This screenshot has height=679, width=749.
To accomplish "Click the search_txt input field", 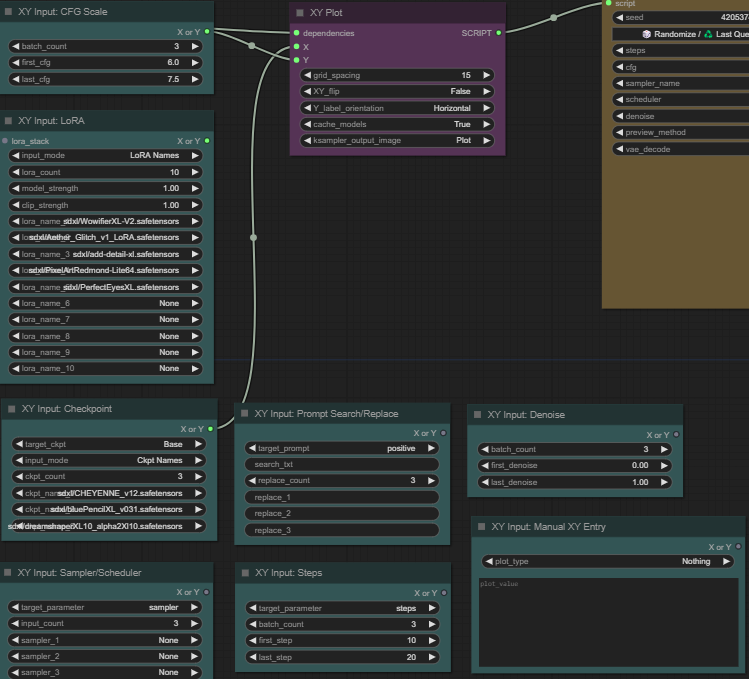I will (x=341, y=465).
